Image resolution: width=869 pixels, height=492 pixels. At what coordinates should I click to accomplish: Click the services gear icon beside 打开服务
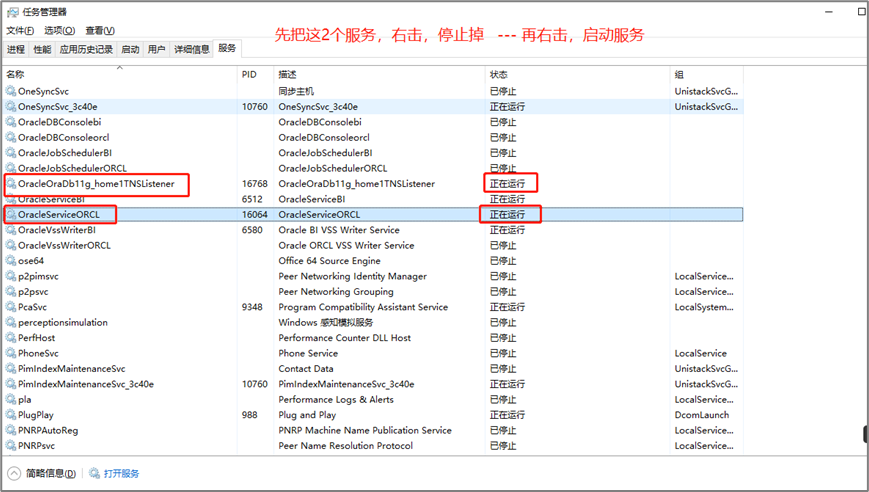point(95,473)
